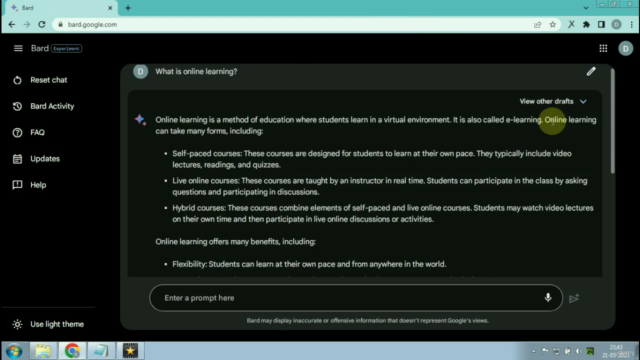Viewport: 640px width, 360px height.
Task: Activate microphone voice input
Action: click(548, 298)
